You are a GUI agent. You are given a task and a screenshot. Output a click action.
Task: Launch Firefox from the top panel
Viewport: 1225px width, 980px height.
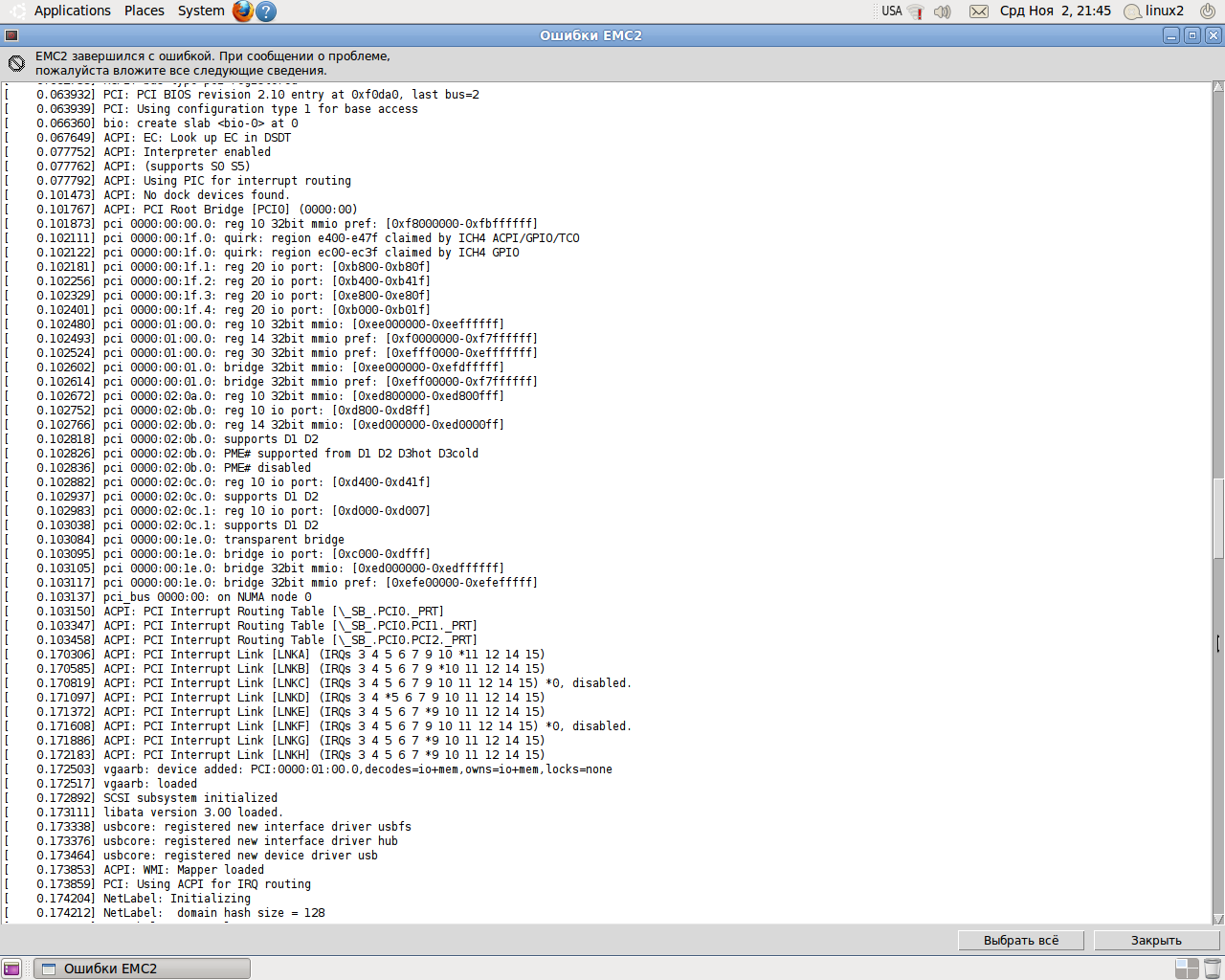tap(243, 11)
